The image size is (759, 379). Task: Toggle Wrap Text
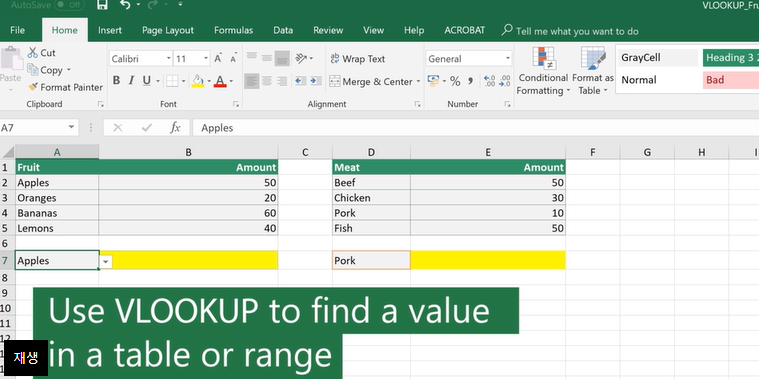point(357,59)
